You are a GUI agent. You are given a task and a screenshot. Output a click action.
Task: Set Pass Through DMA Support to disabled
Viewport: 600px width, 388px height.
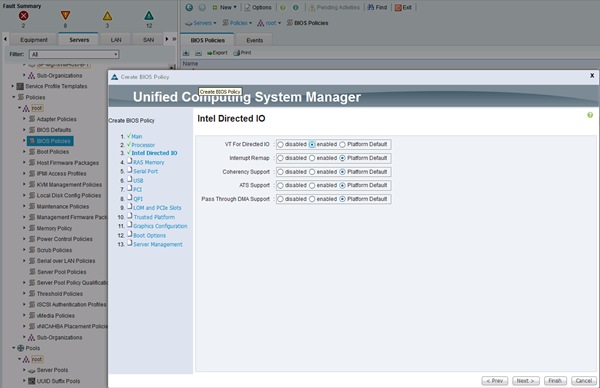coord(280,199)
